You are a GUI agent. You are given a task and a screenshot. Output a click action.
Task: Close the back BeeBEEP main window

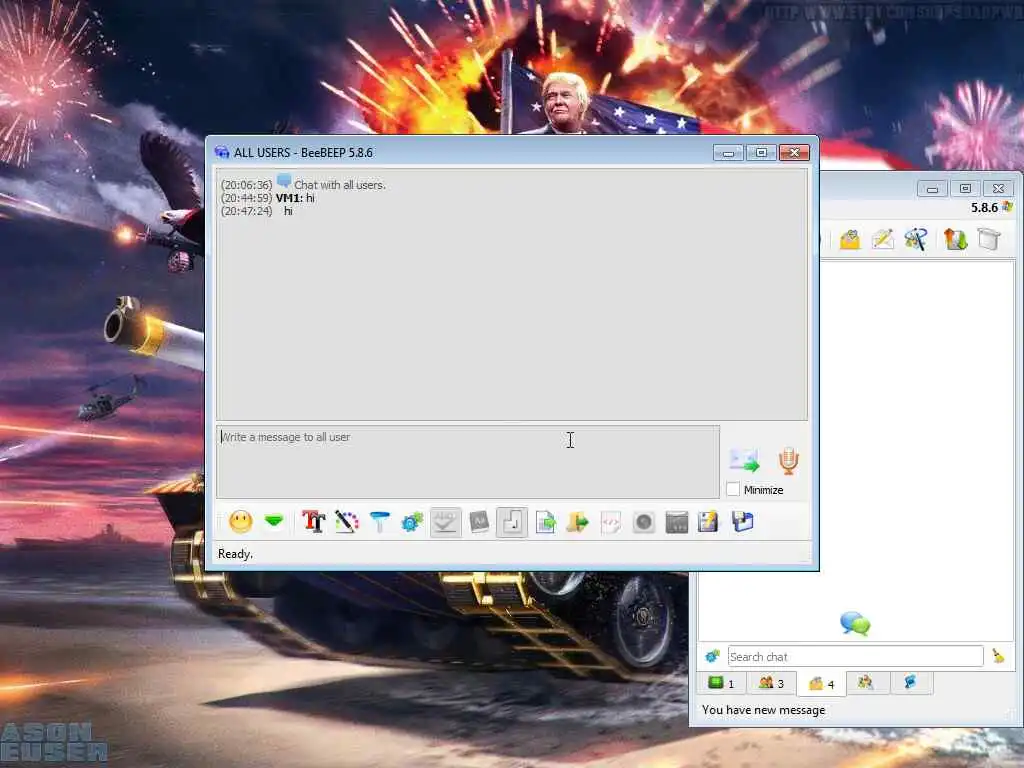click(x=999, y=189)
